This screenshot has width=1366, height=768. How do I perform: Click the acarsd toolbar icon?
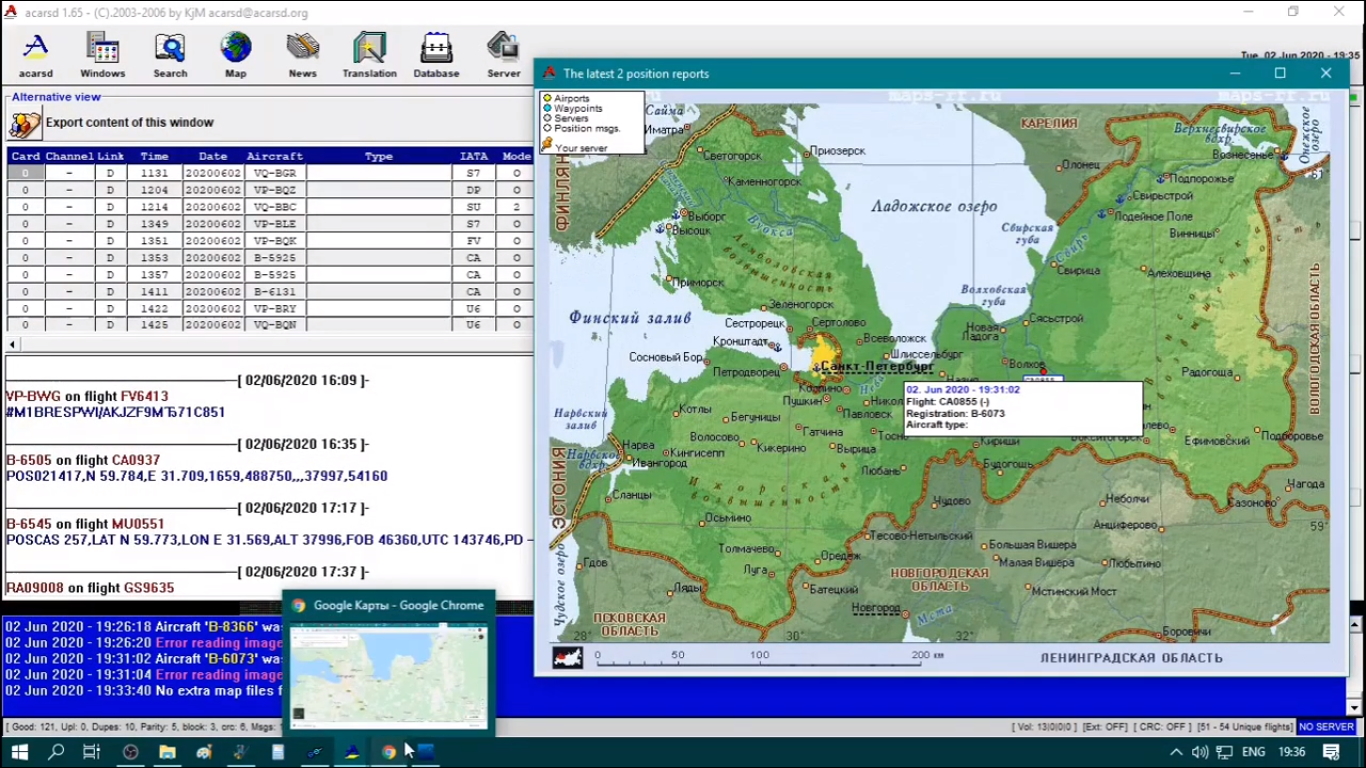pyautogui.click(x=36, y=55)
